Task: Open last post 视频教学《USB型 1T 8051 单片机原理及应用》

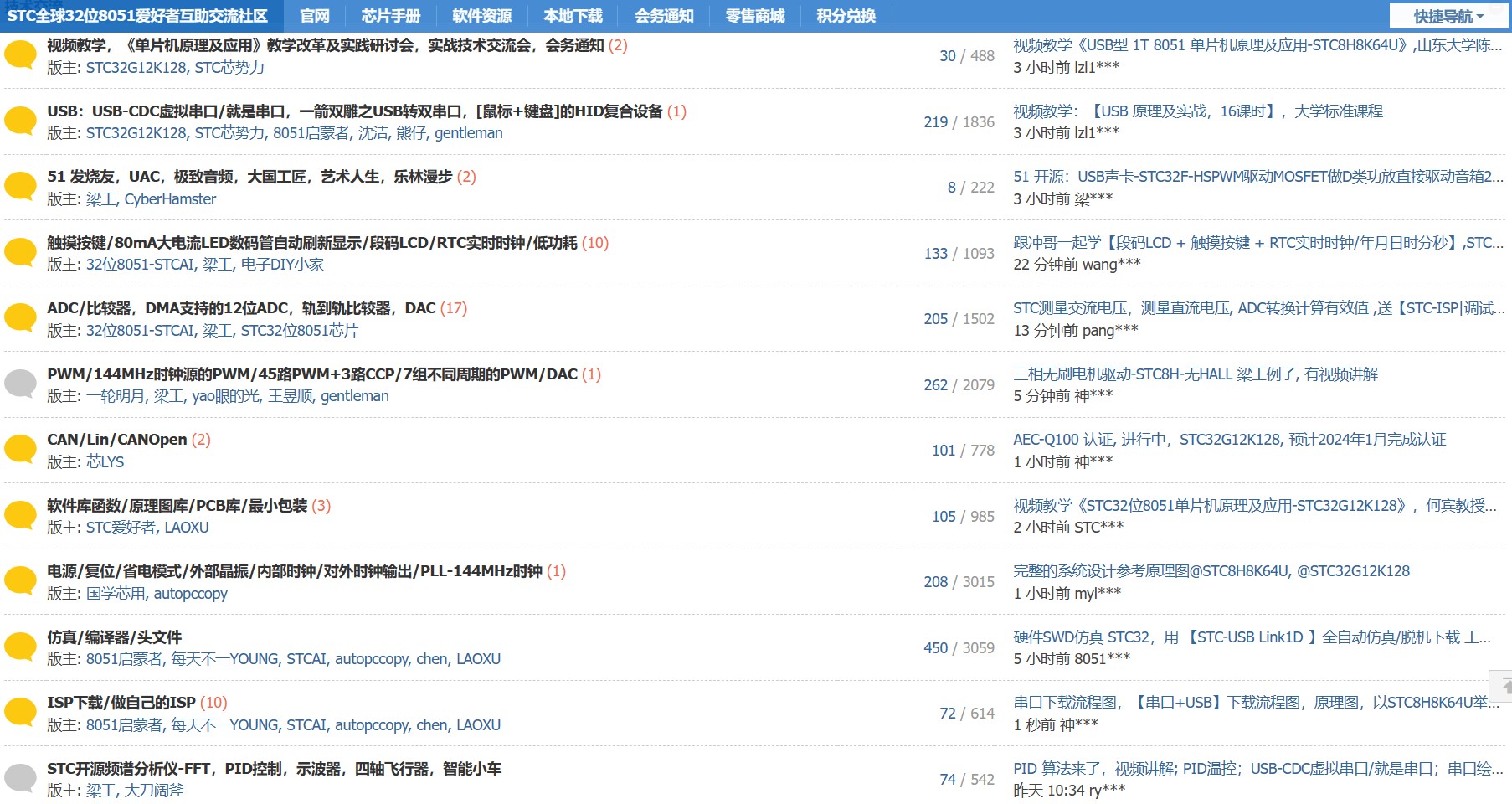Action: 1257,45
